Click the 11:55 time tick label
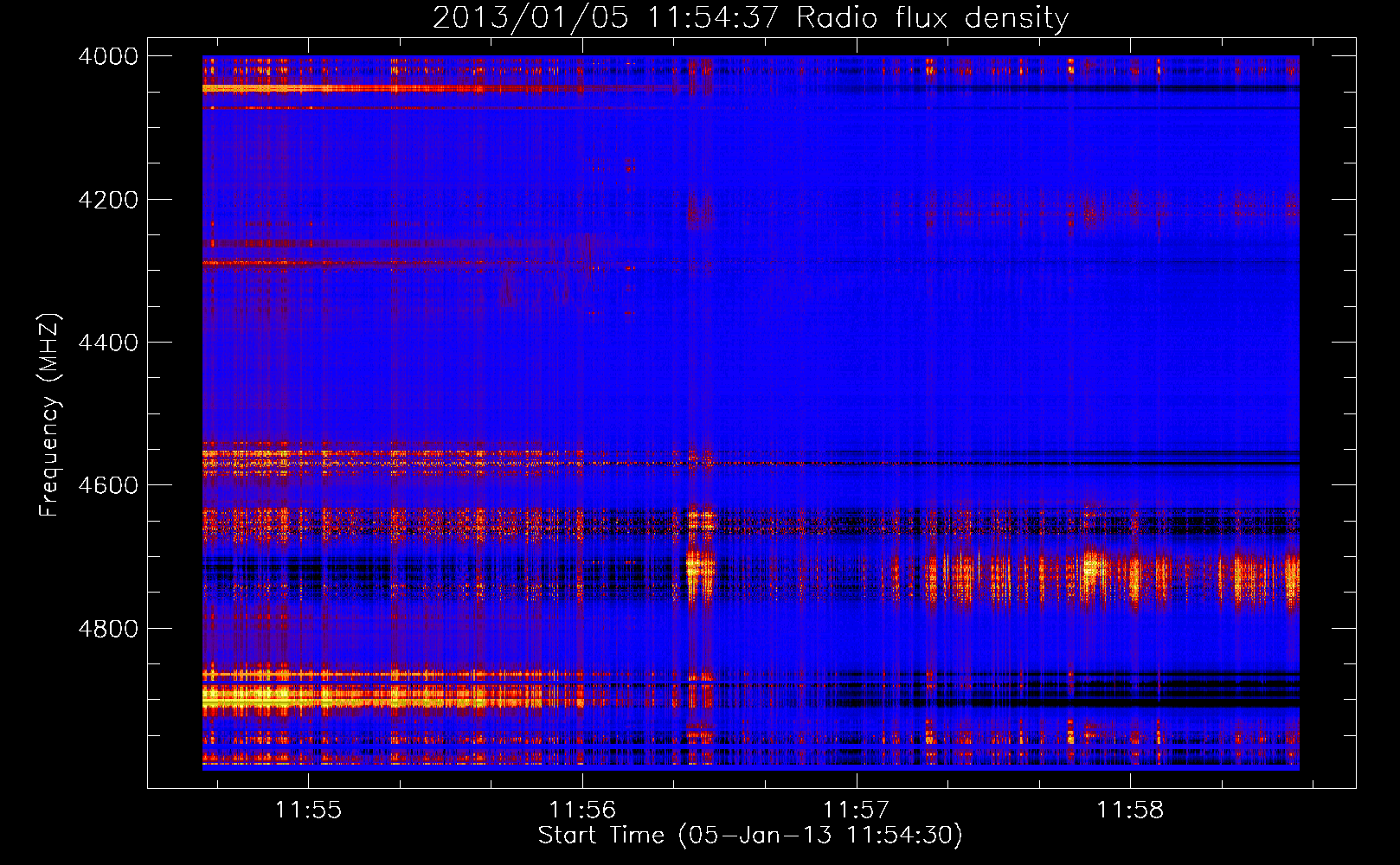This screenshot has width=1400, height=865. [x=309, y=811]
